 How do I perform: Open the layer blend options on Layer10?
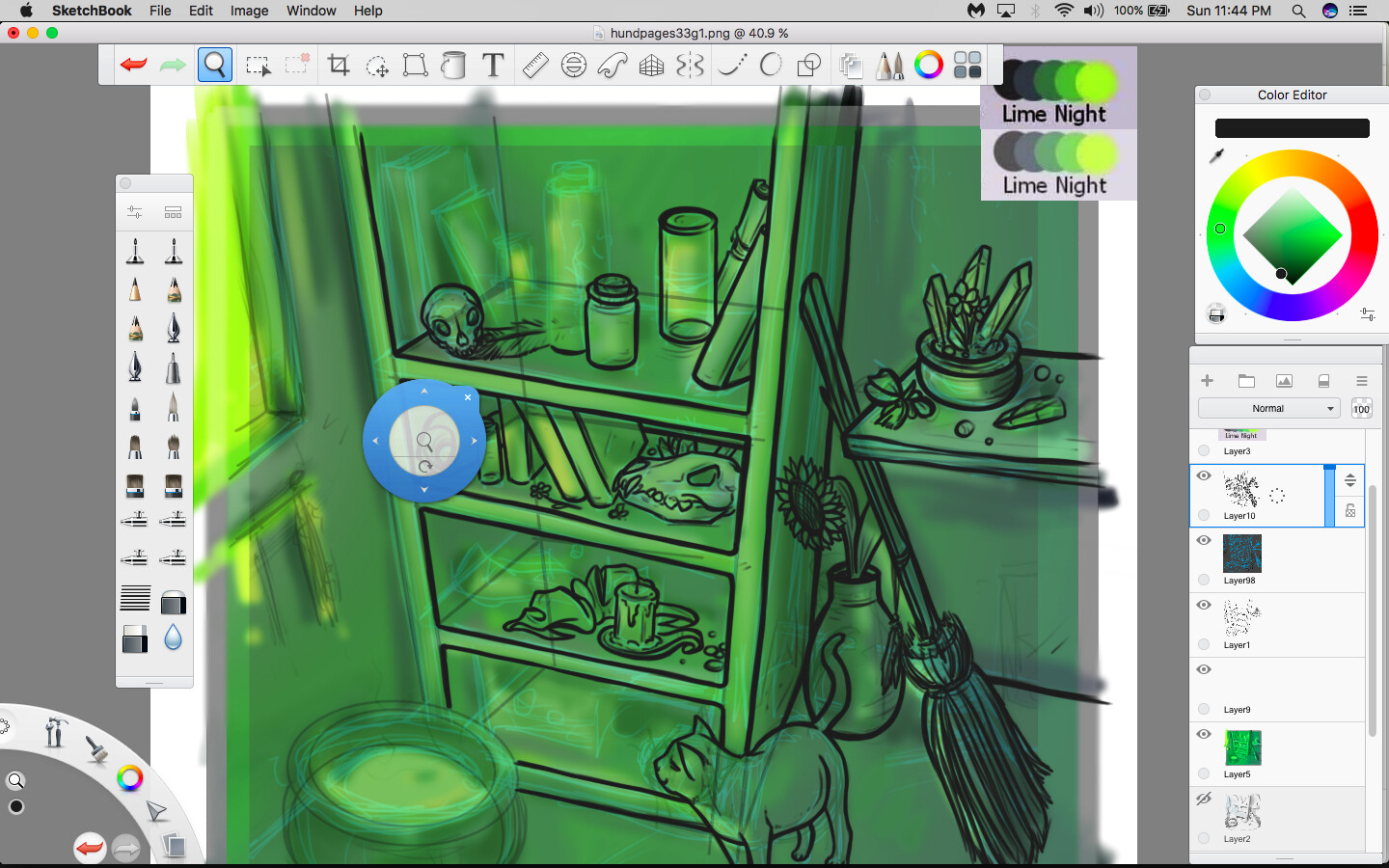[x=1349, y=479]
